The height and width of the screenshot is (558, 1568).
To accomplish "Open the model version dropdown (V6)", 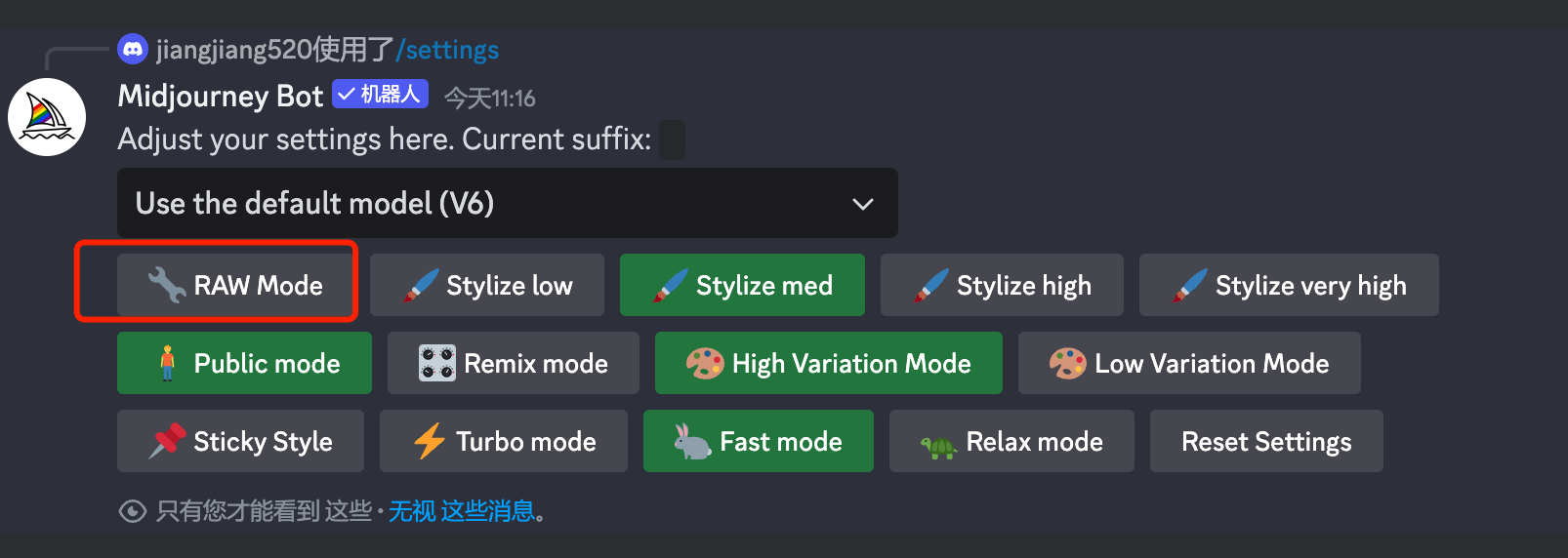I will pyautogui.click(x=508, y=203).
